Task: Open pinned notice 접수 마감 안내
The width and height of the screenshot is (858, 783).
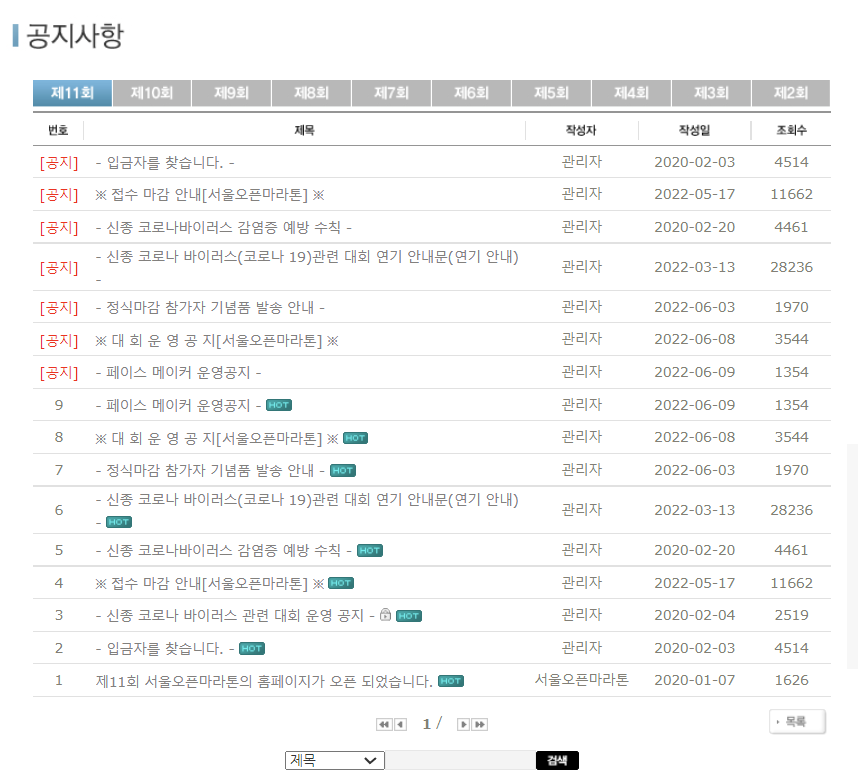Action: (x=210, y=195)
